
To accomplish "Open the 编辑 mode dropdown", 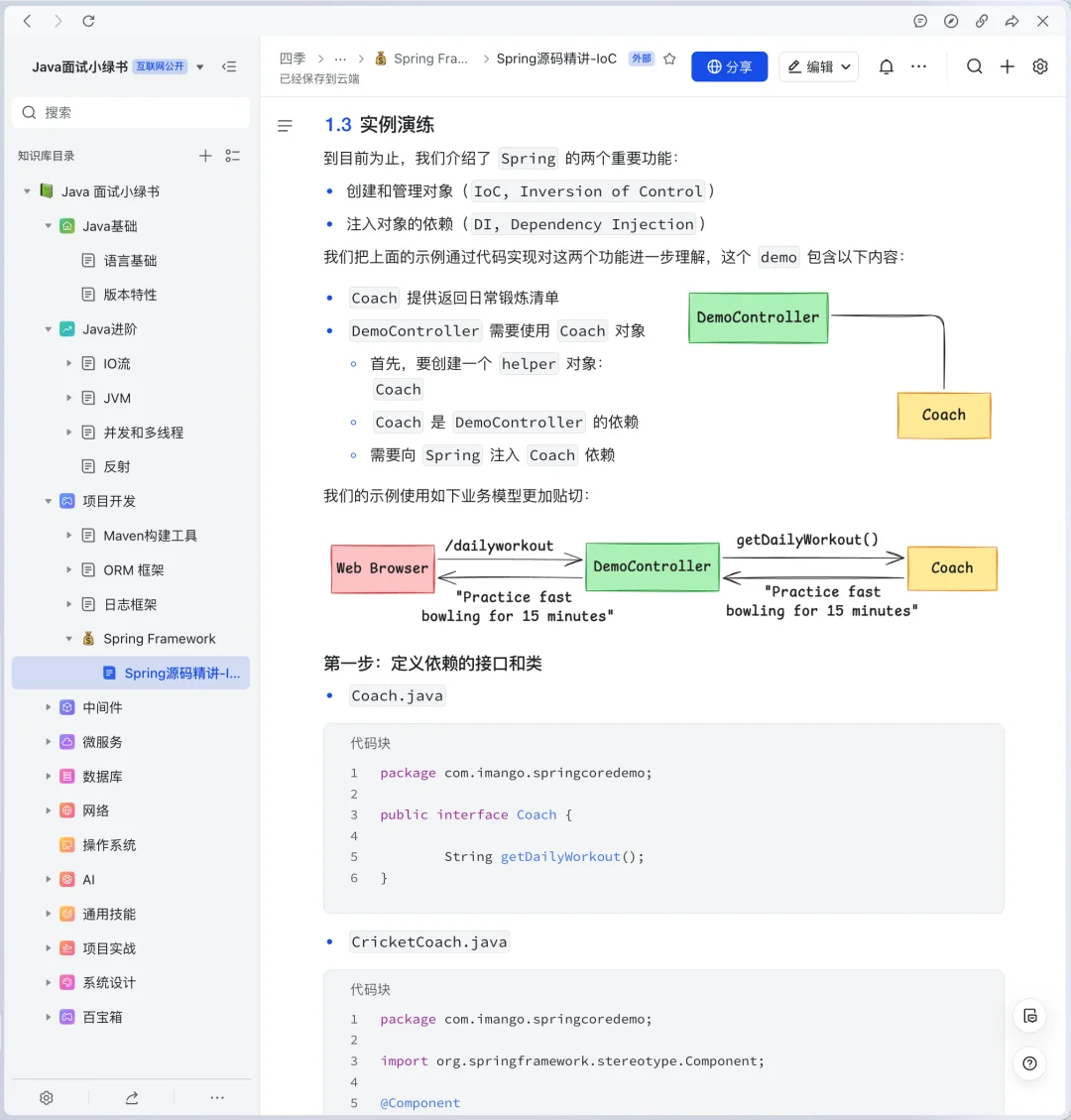I will (819, 66).
